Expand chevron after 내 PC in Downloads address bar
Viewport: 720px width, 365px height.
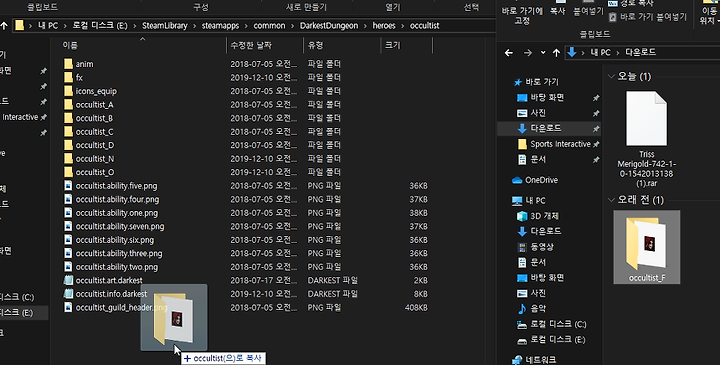(x=618, y=53)
